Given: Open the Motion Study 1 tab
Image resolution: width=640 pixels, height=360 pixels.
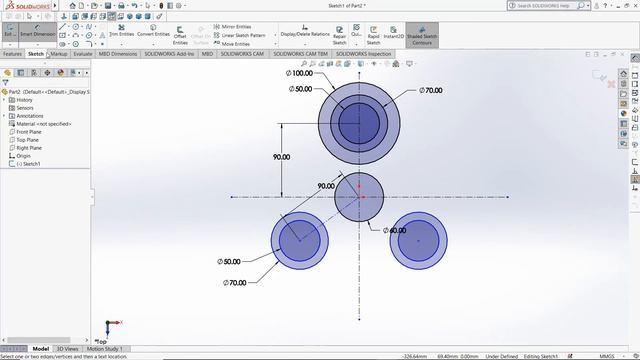Looking at the screenshot, I should [x=104, y=349].
